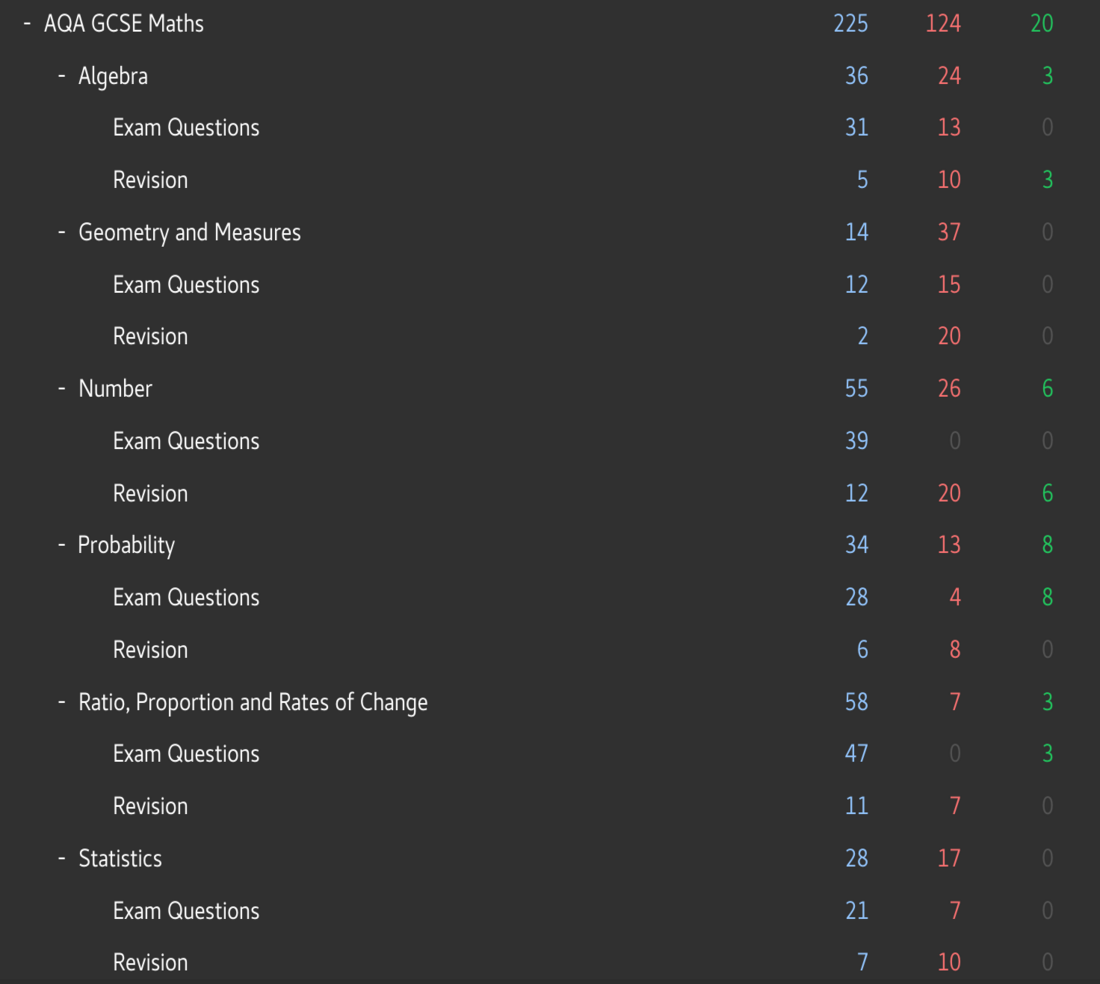Collapse the Statistics subdeck
The width and height of the screenshot is (1100, 984).
[x=62, y=858]
